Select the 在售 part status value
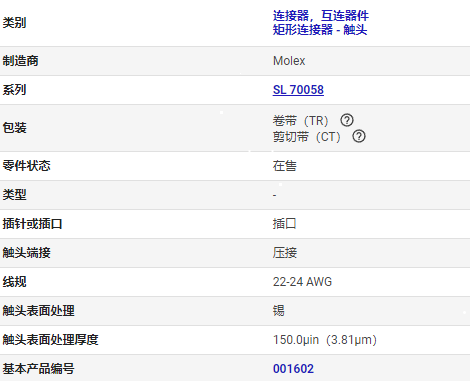Screen dimensions: 470x381 point(285,166)
